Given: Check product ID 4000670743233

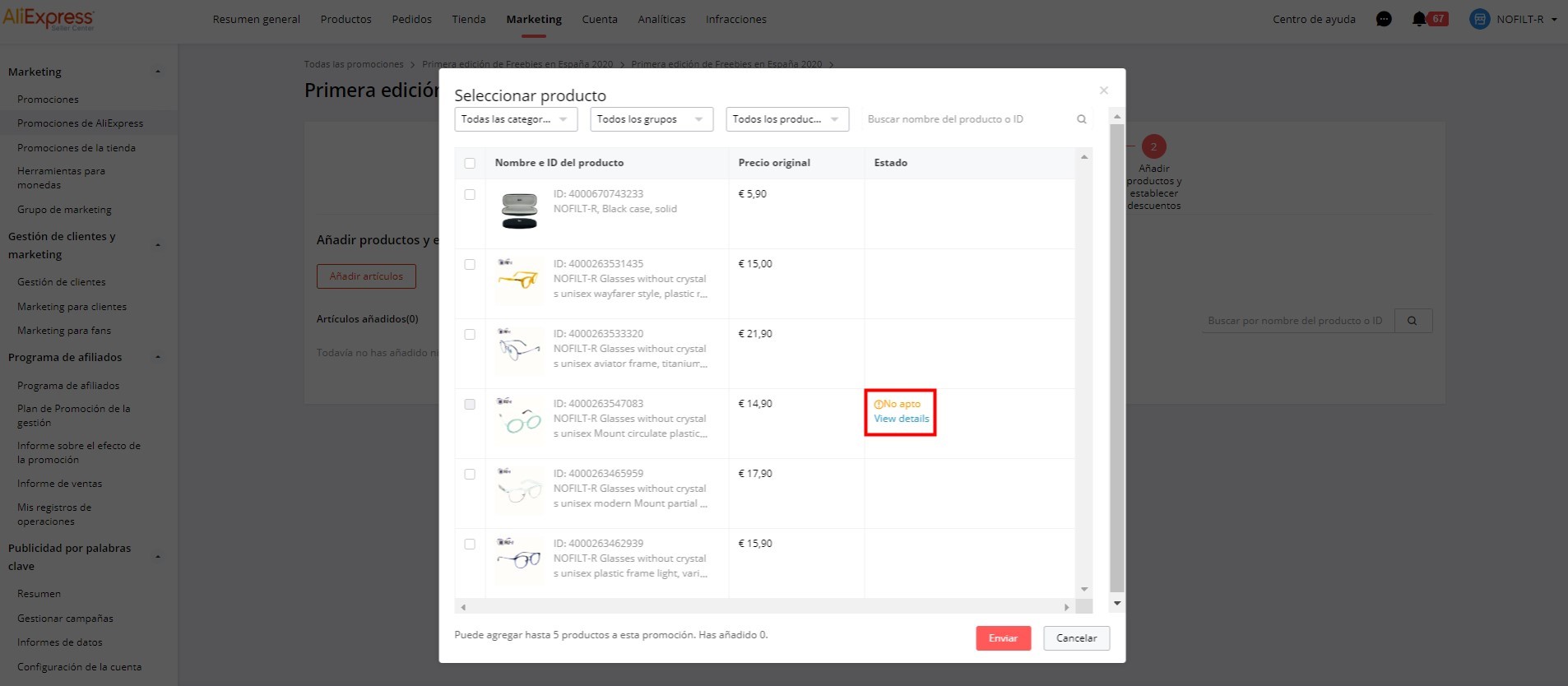Looking at the screenshot, I should (470, 195).
